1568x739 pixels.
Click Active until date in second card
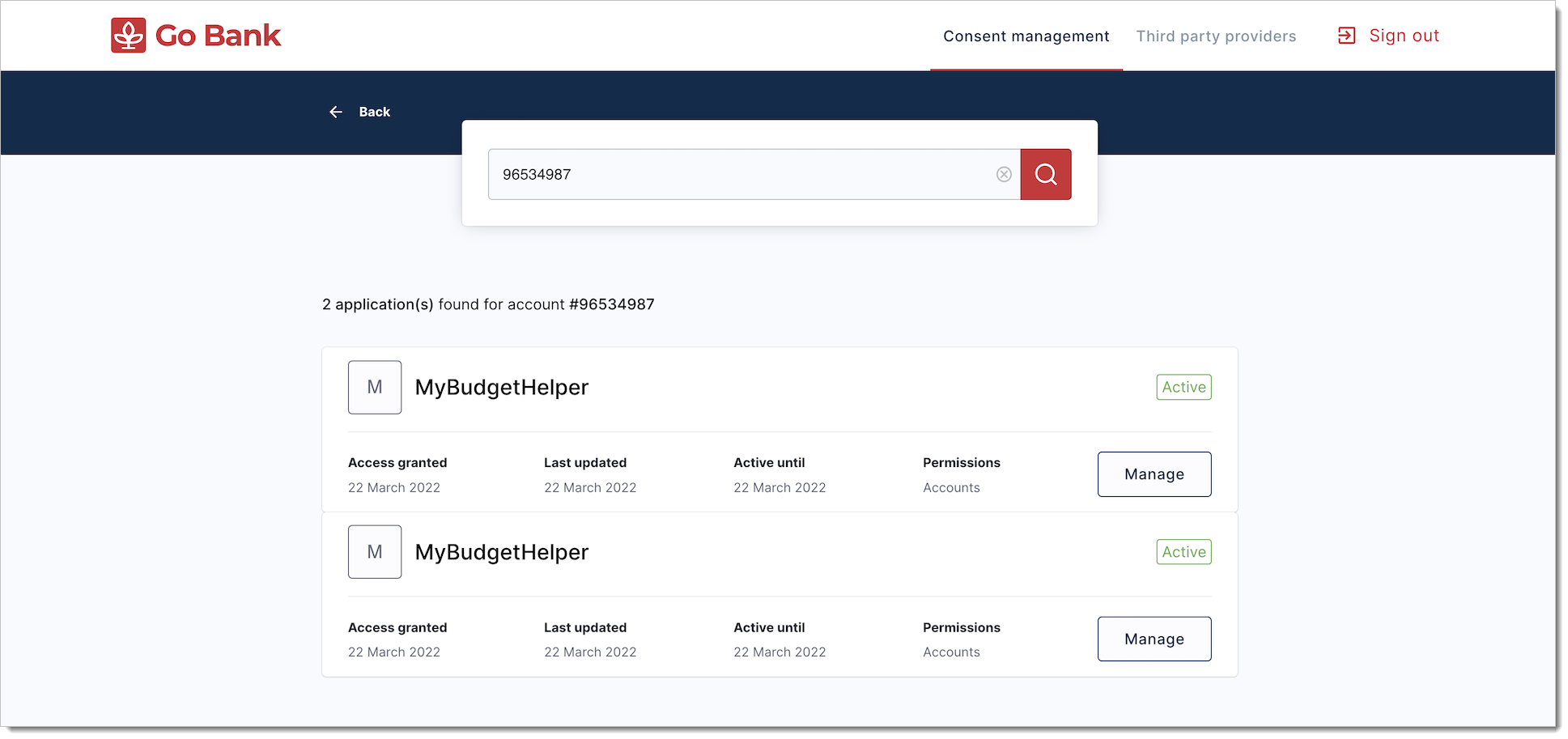click(780, 652)
